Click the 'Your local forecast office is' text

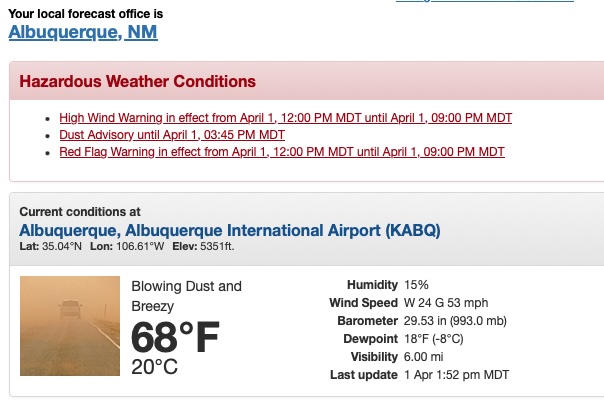(x=85, y=14)
